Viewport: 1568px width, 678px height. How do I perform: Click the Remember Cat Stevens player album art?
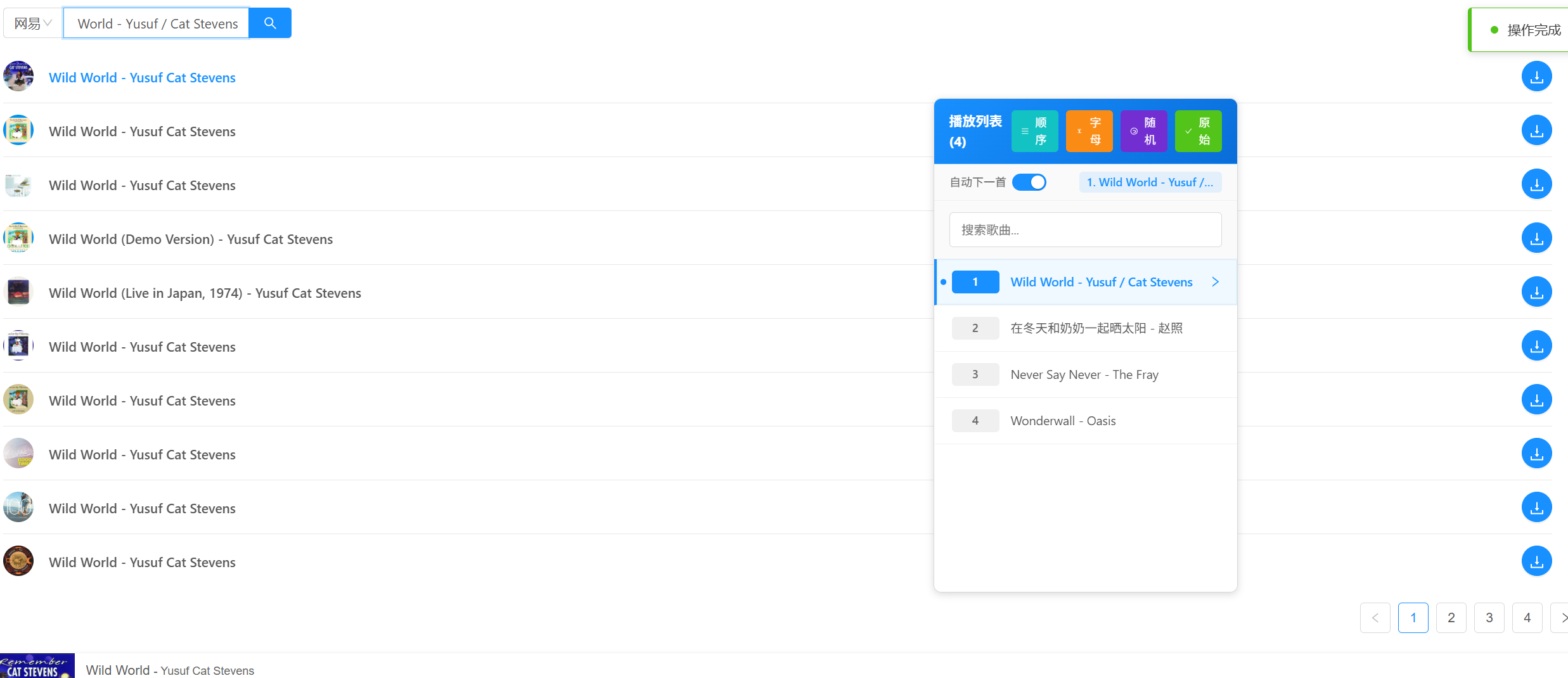(x=37, y=666)
